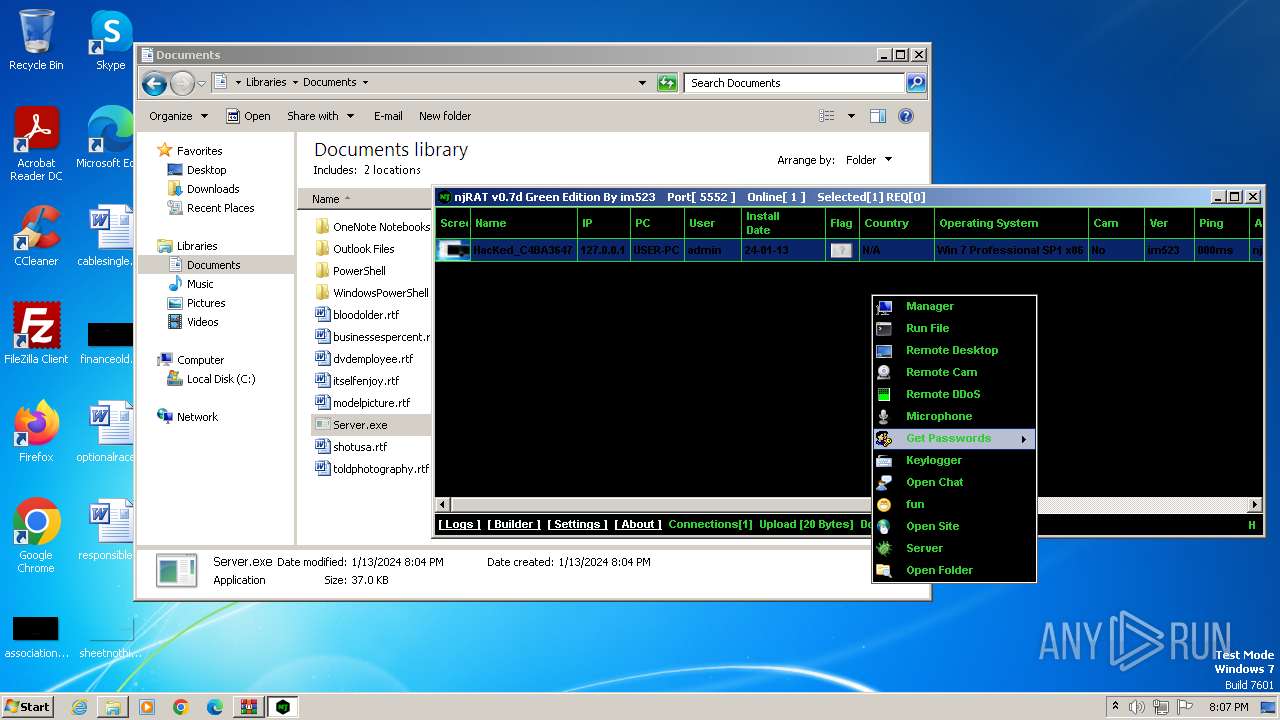
Task: Choose Remote Desktop menu entry
Action: pyautogui.click(x=954, y=350)
